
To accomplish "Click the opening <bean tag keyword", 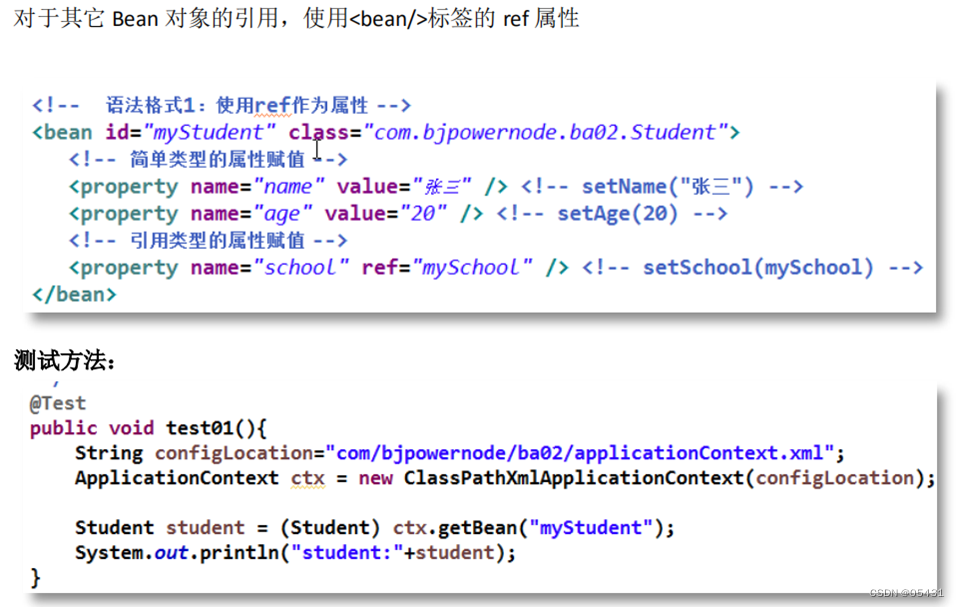I will pyautogui.click(x=62, y=132).
